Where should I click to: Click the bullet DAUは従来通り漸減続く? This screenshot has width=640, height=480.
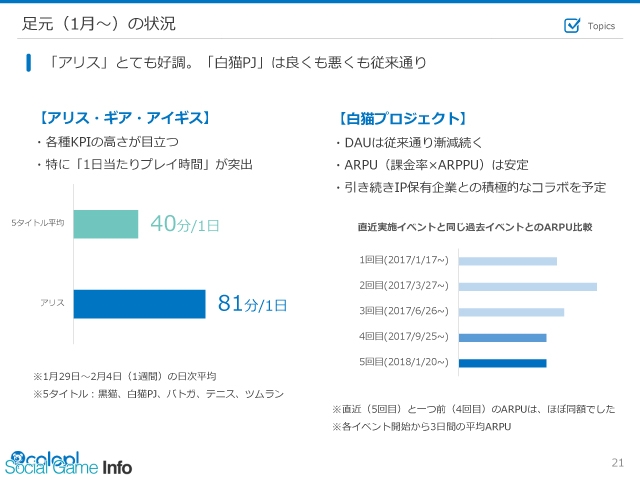tap(409, 143)
